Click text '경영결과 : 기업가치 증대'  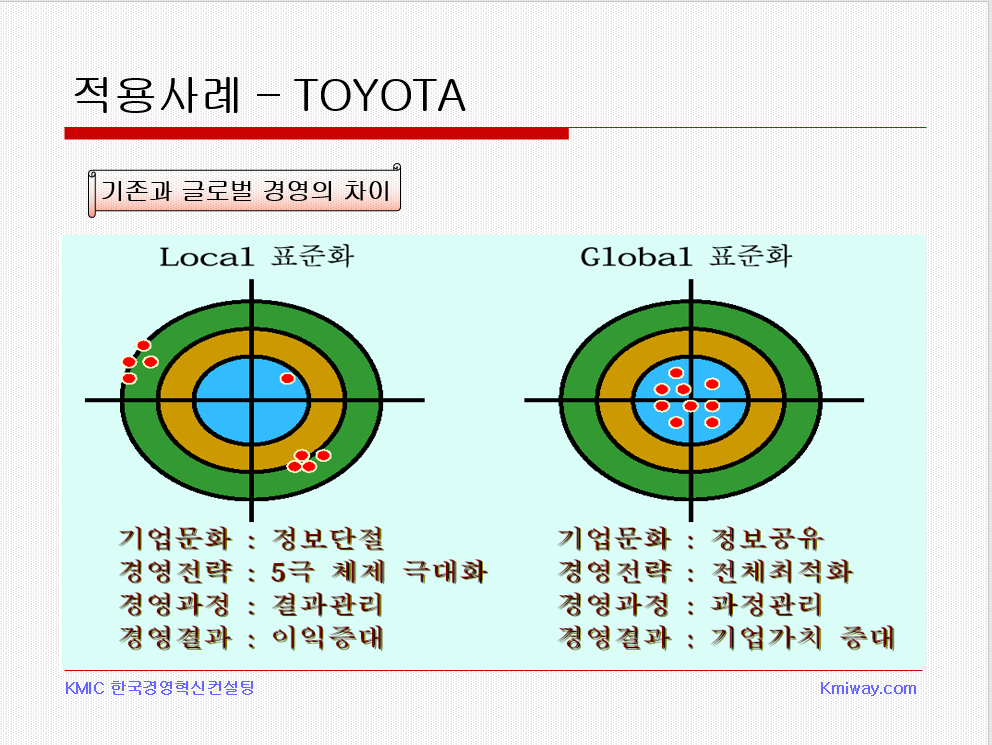coord(727,637)
